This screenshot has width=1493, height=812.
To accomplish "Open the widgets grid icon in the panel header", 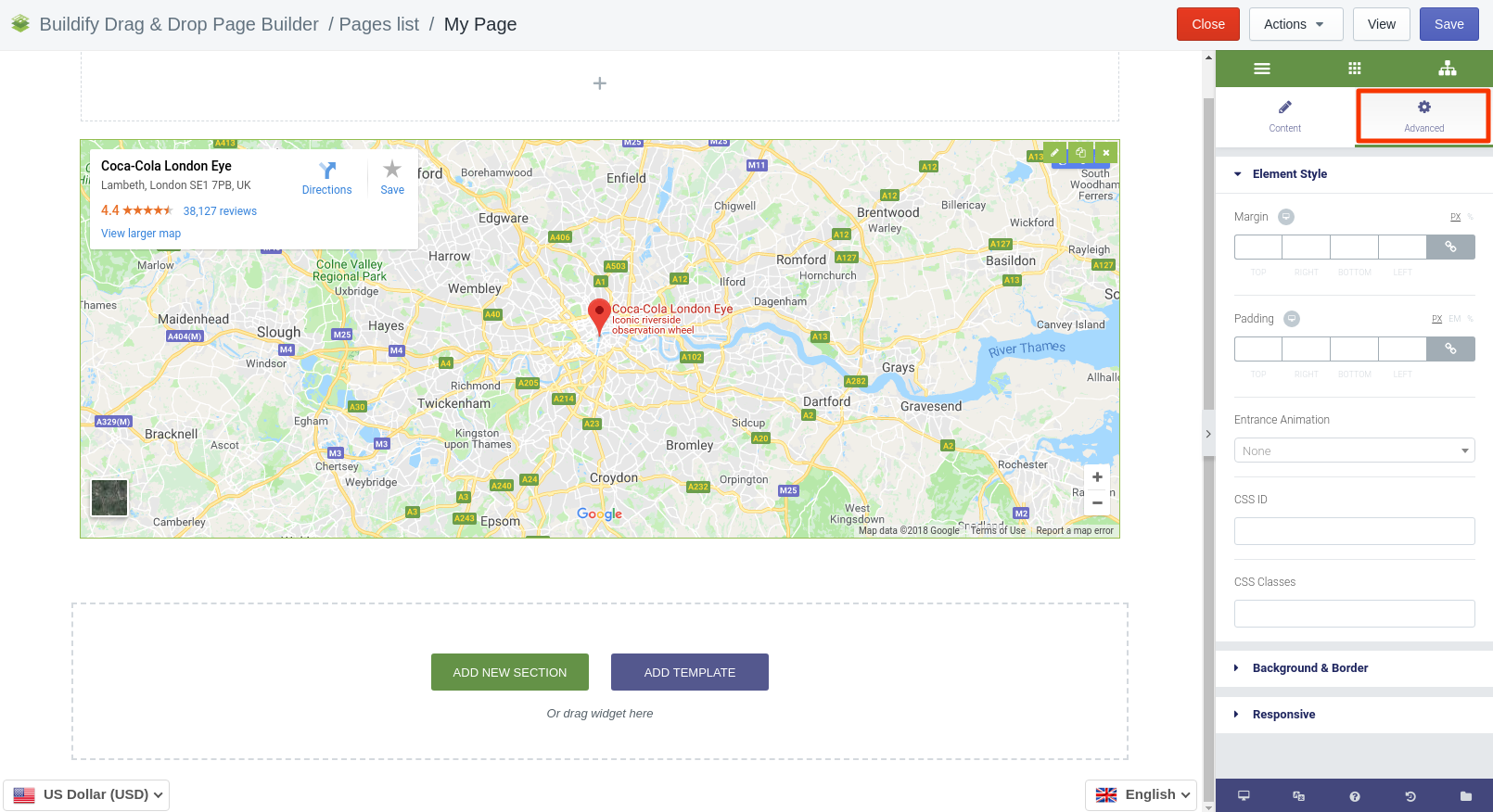I will pos(1354,69).
